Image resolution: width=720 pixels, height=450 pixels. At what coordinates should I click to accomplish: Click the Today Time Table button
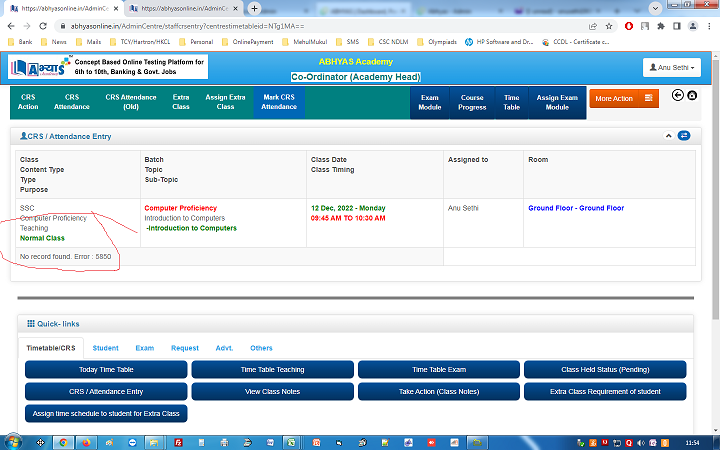[x=105, y=370]
